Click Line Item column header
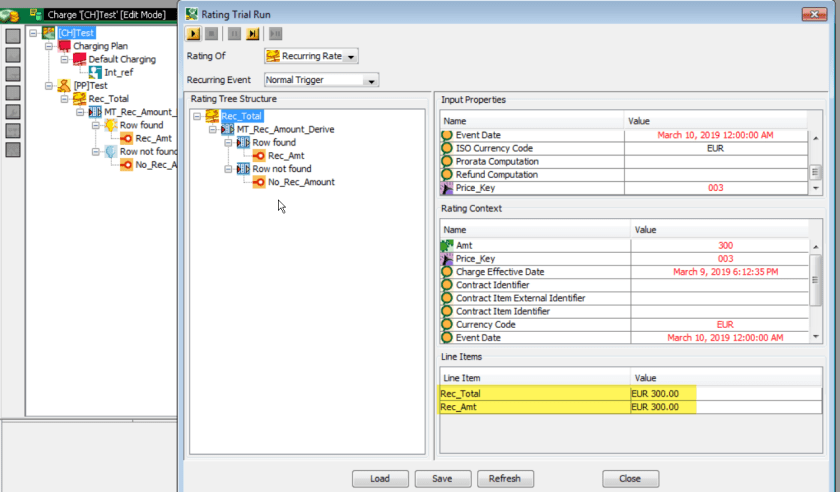This screenshot has height=492, width=840. click(x=535, y=378)
